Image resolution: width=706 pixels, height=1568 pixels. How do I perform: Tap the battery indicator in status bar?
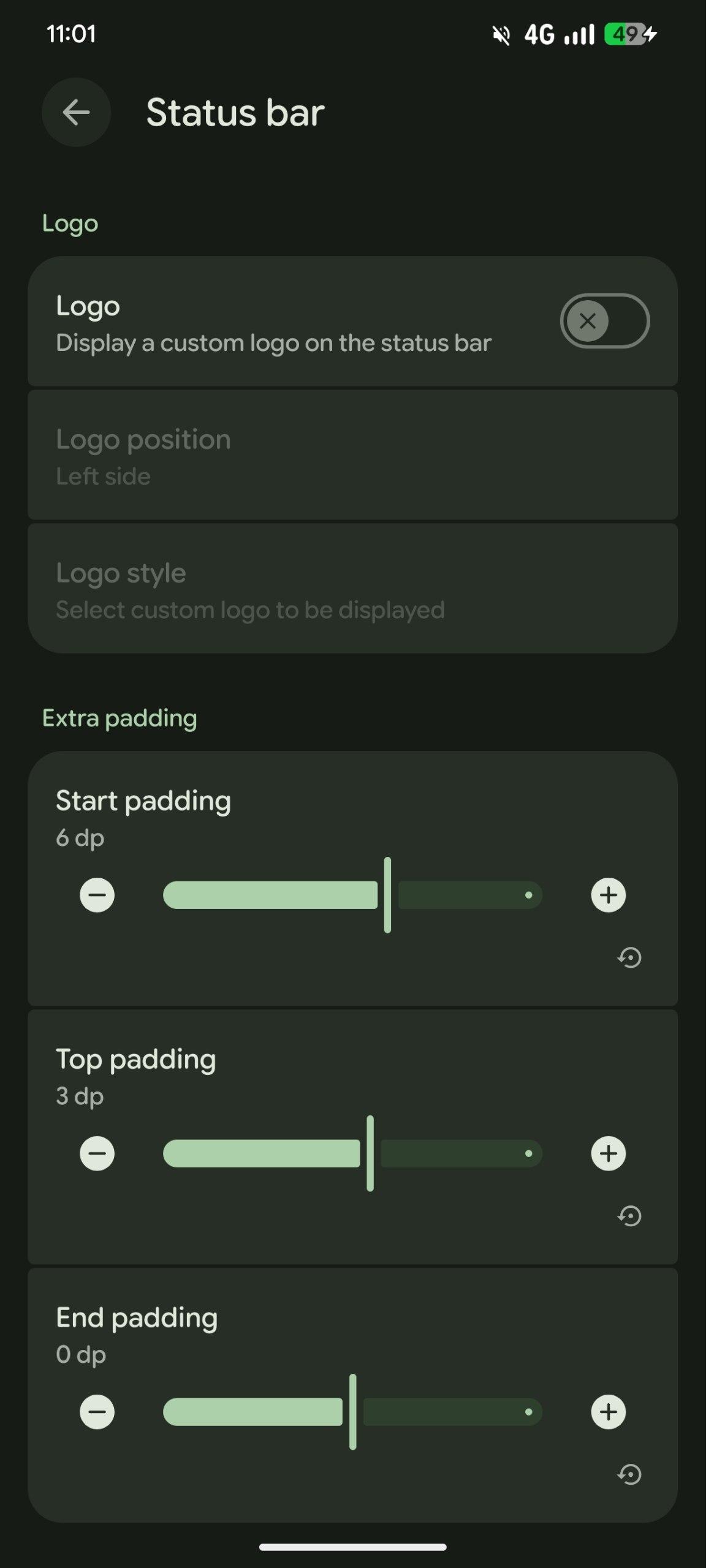pyautogui.click(x=629, y=34)
